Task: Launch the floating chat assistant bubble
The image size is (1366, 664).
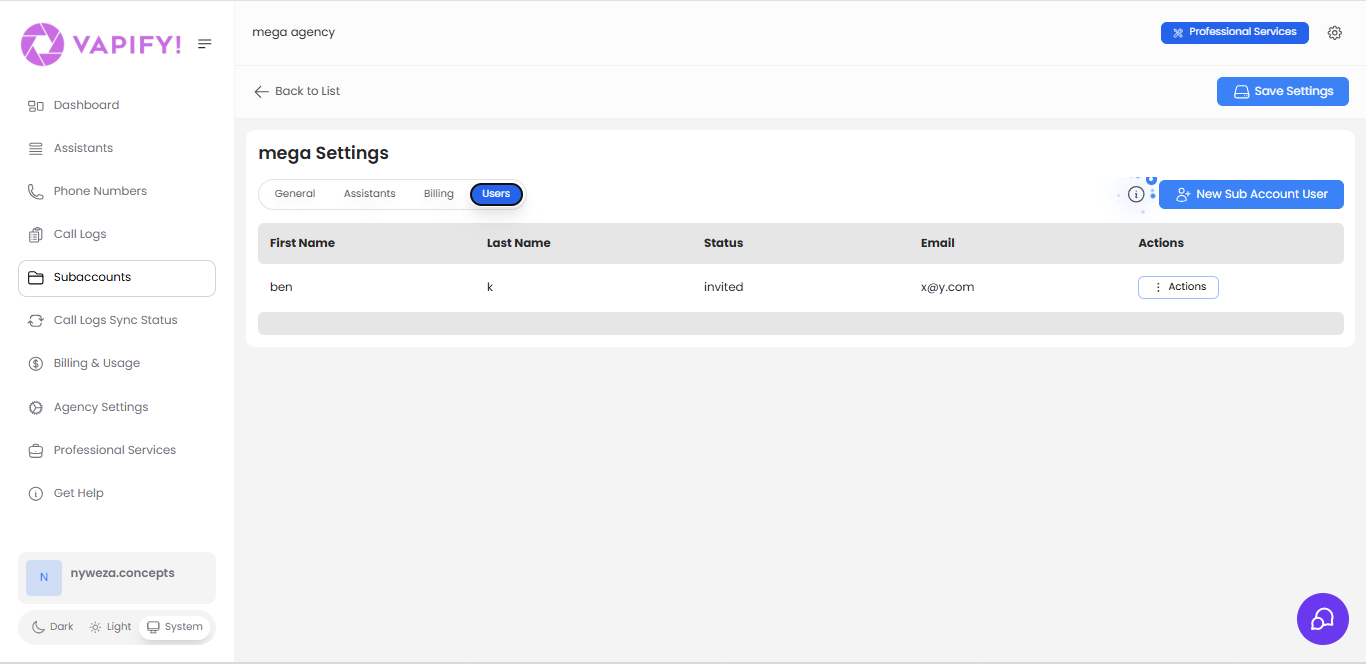Action: click(1322, 619)
